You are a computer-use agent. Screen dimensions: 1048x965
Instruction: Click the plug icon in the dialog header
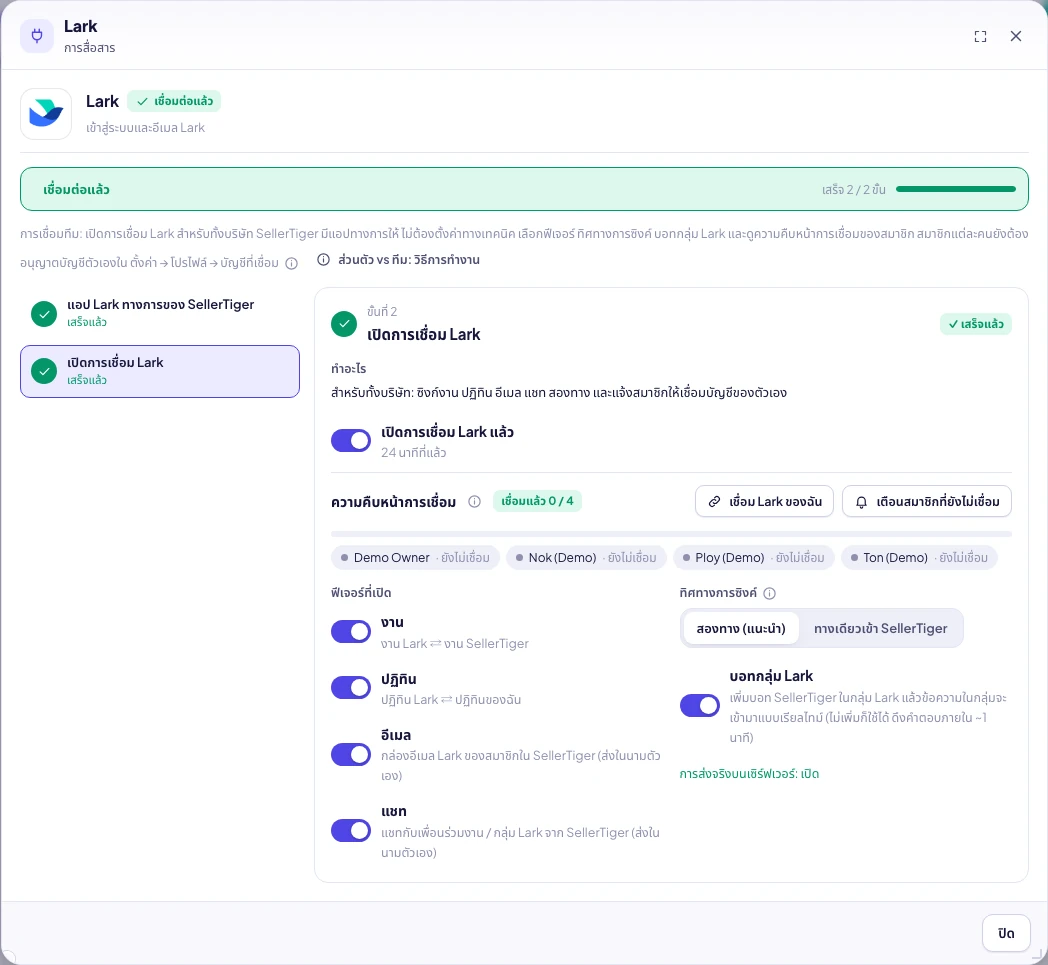click(x=37, y=35)
